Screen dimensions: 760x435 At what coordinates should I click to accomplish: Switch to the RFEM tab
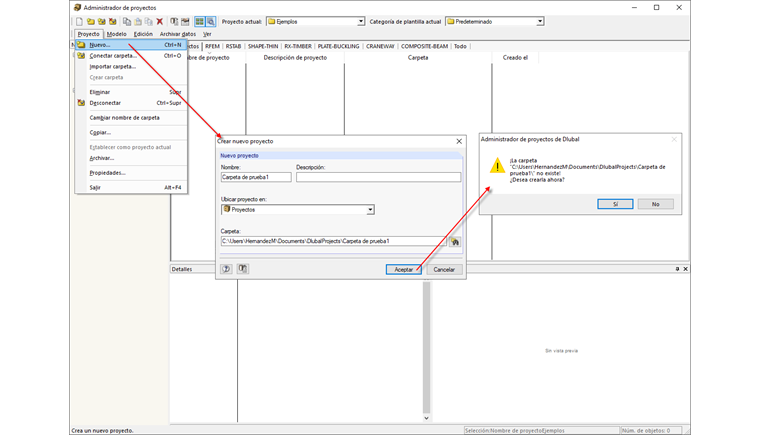point(212,46)
